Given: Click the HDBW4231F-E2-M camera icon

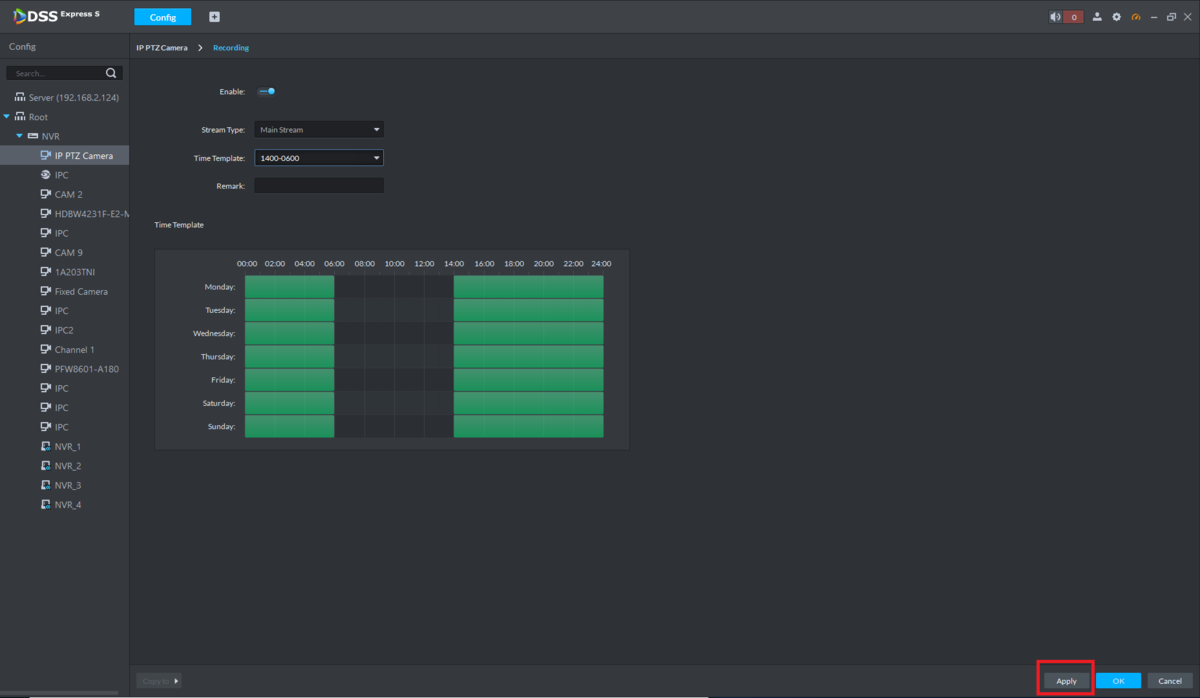Looking at the screenshot, I should [46, 213].
